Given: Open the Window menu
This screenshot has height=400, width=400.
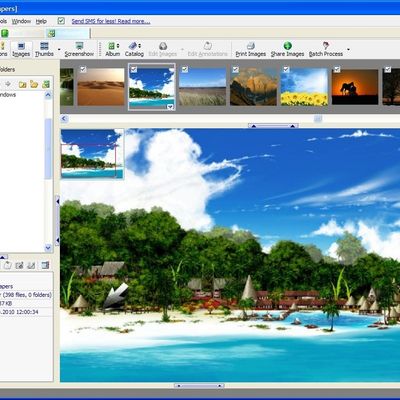Looking at the screenshot, I should pos(21,21).
